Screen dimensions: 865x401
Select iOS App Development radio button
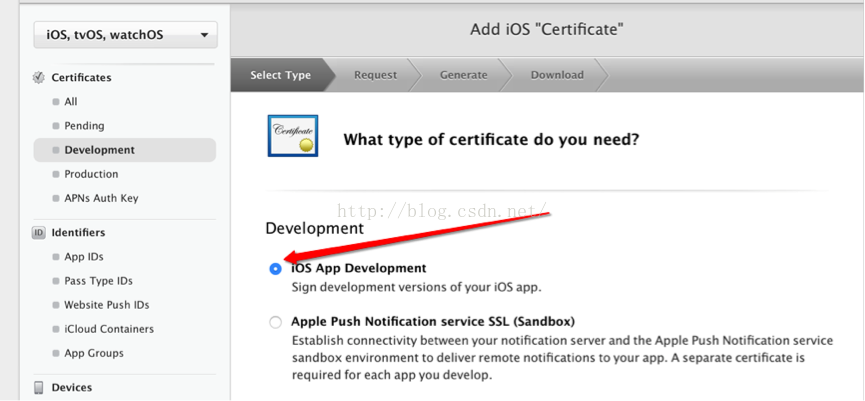[275, 269]
